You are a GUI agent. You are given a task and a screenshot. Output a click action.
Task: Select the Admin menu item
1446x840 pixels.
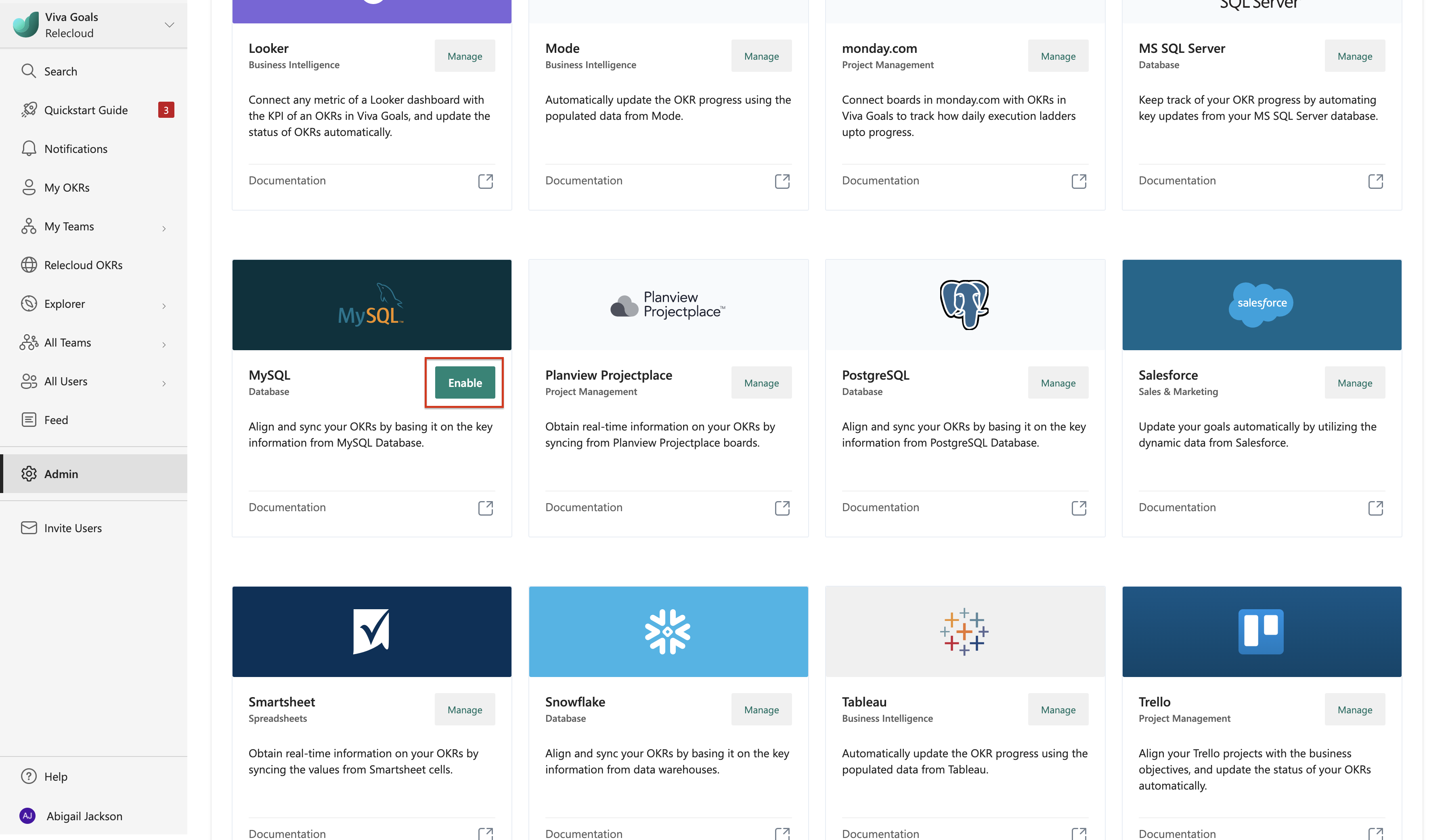point(94,474)
